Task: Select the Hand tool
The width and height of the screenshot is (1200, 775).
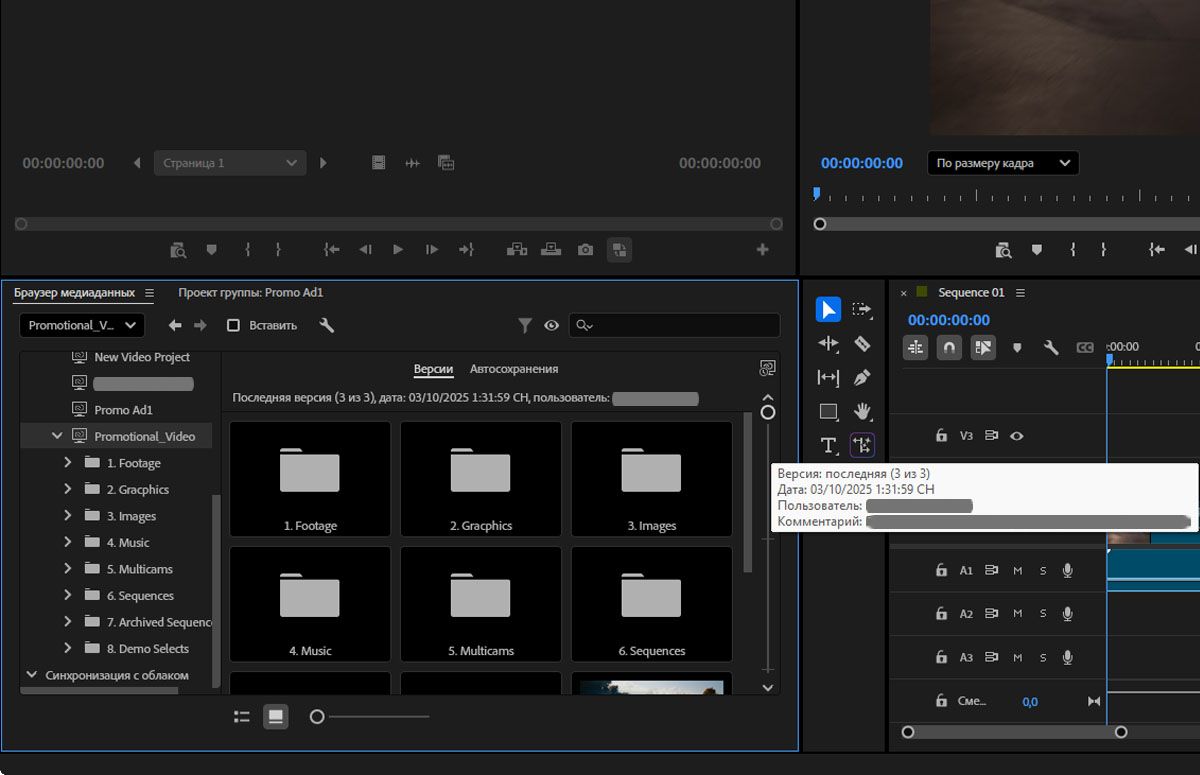Action: click(862, 411)
